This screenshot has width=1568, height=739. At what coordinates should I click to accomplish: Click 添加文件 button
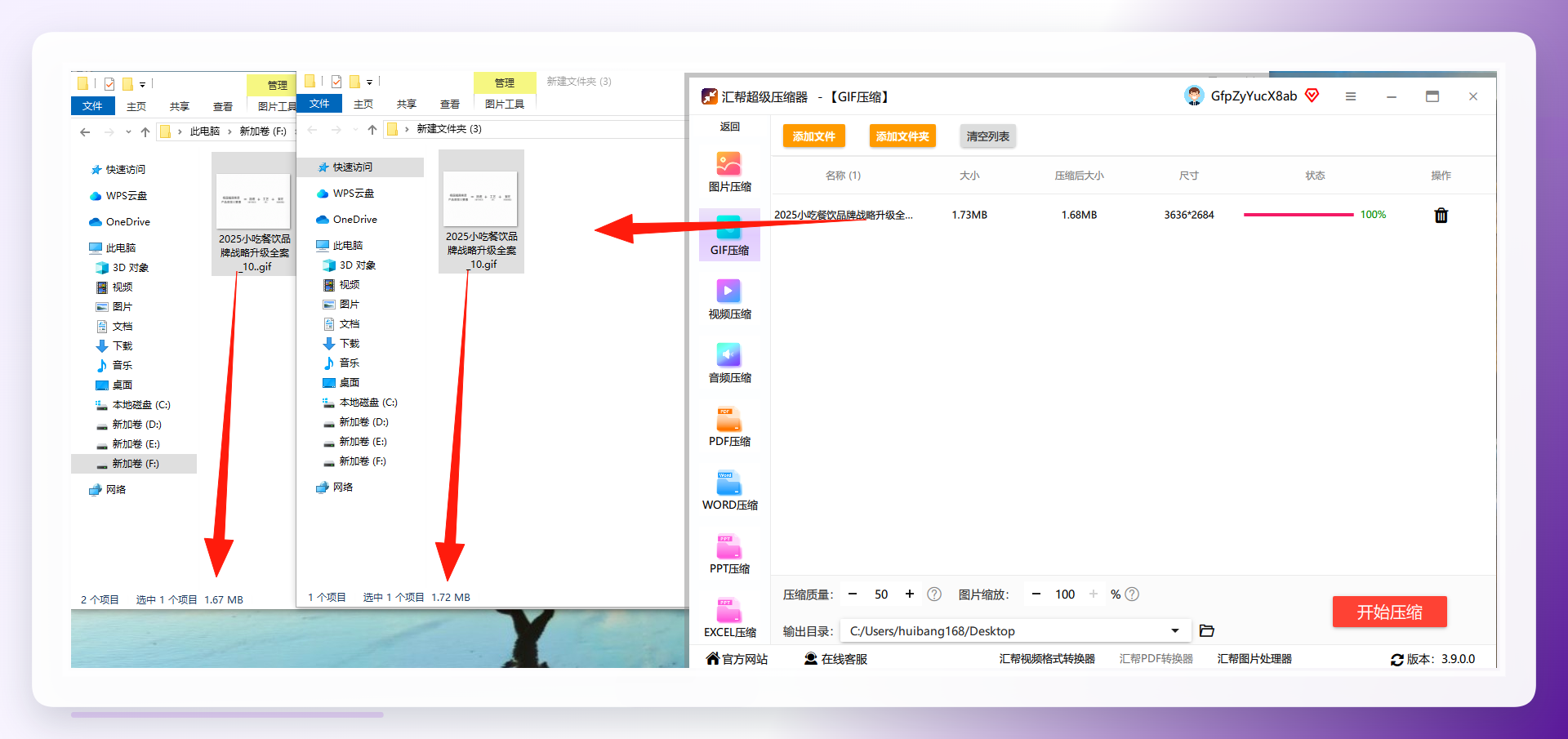click(813, 136)
